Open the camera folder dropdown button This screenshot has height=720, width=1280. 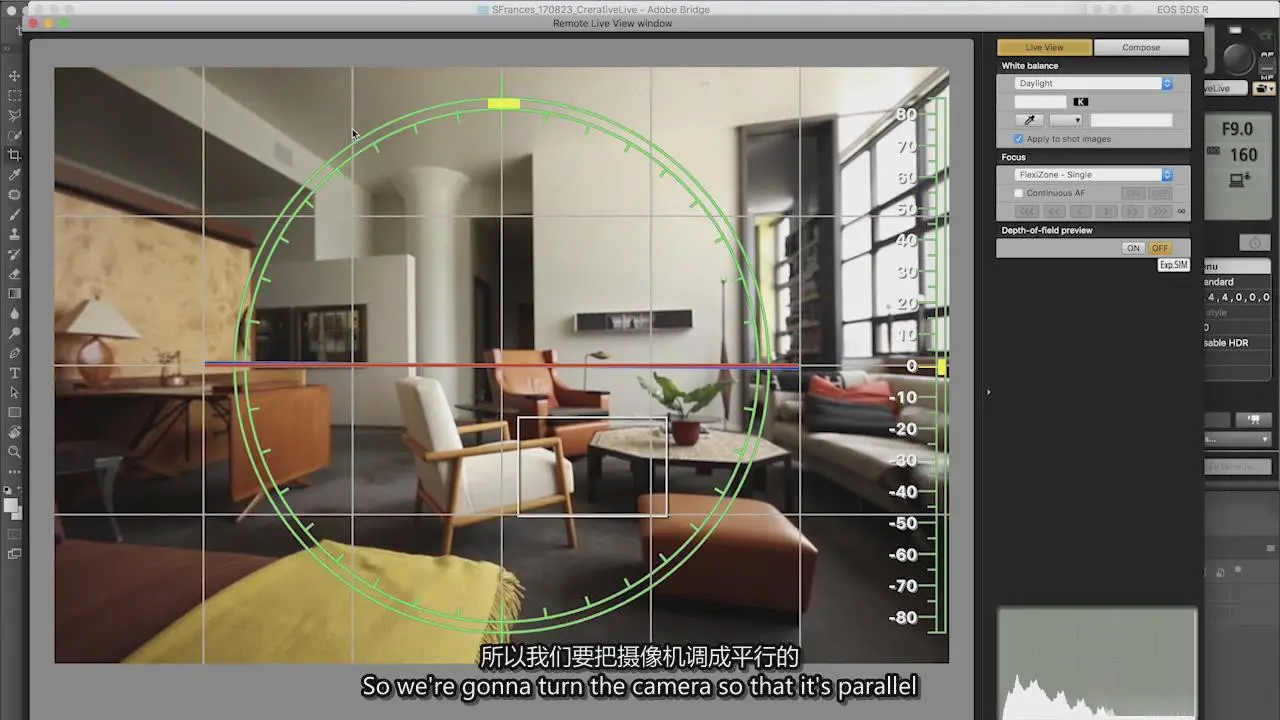pos(1263,88)
